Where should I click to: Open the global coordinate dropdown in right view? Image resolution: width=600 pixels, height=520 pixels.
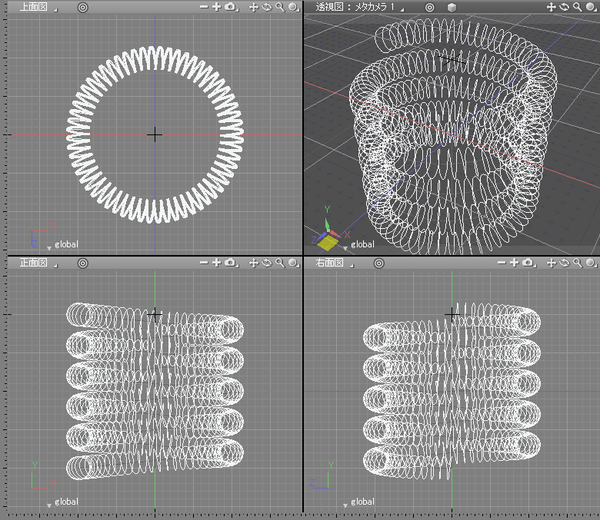(359, 502)
